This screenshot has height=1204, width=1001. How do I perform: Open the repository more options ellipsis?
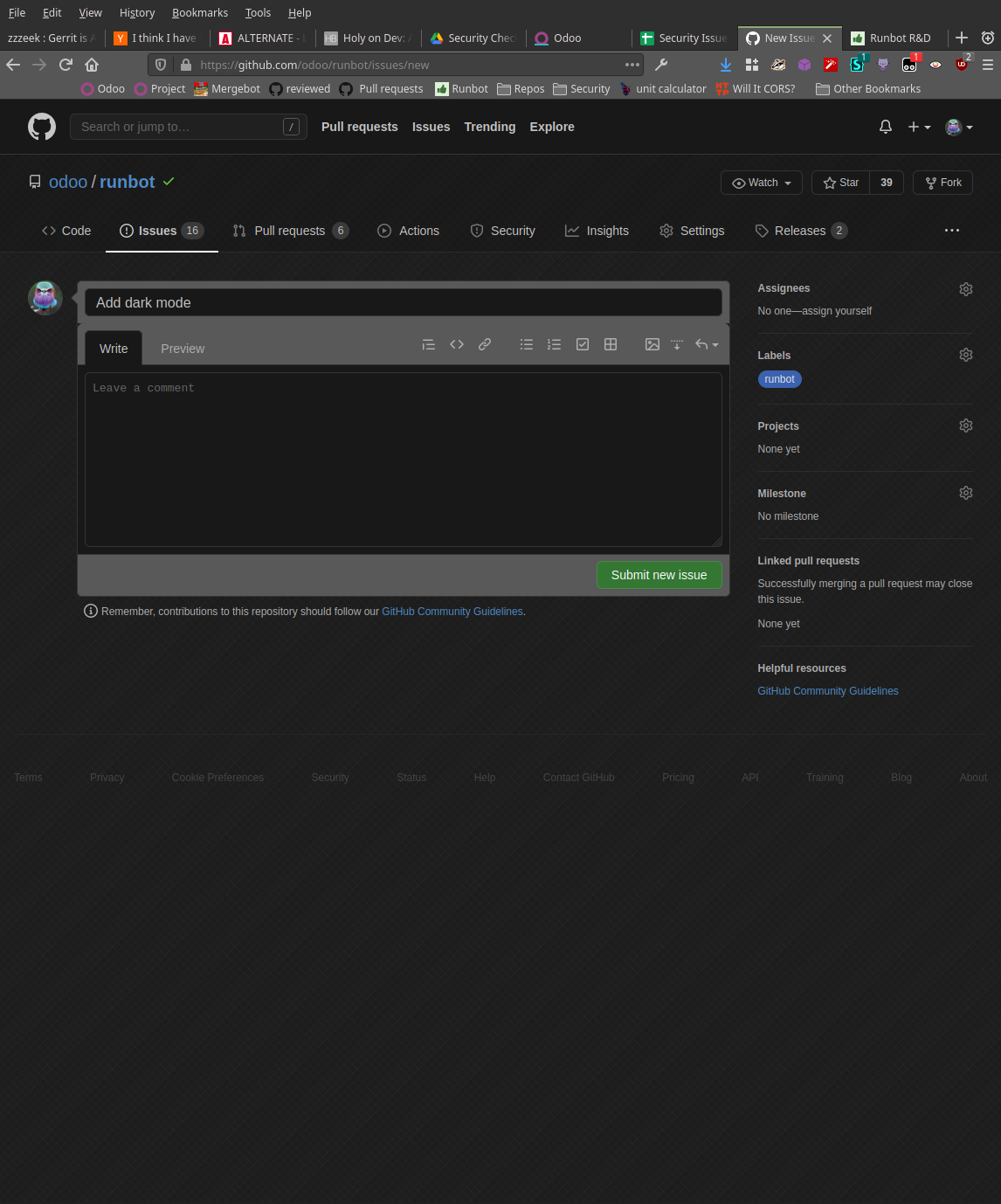click(x=952, y=231)
